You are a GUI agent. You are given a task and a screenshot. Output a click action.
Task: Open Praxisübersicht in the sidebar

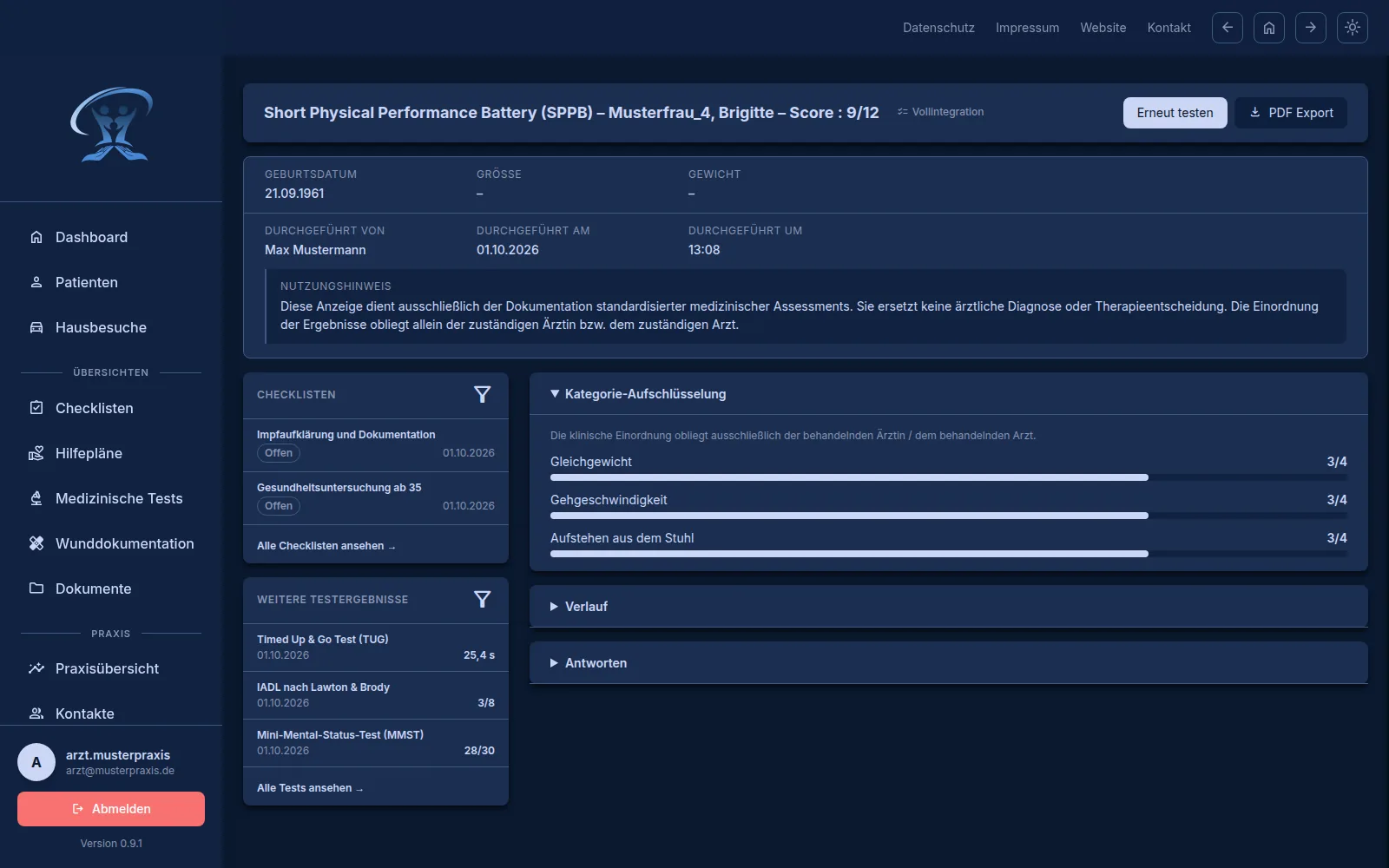tap(111, 668)
